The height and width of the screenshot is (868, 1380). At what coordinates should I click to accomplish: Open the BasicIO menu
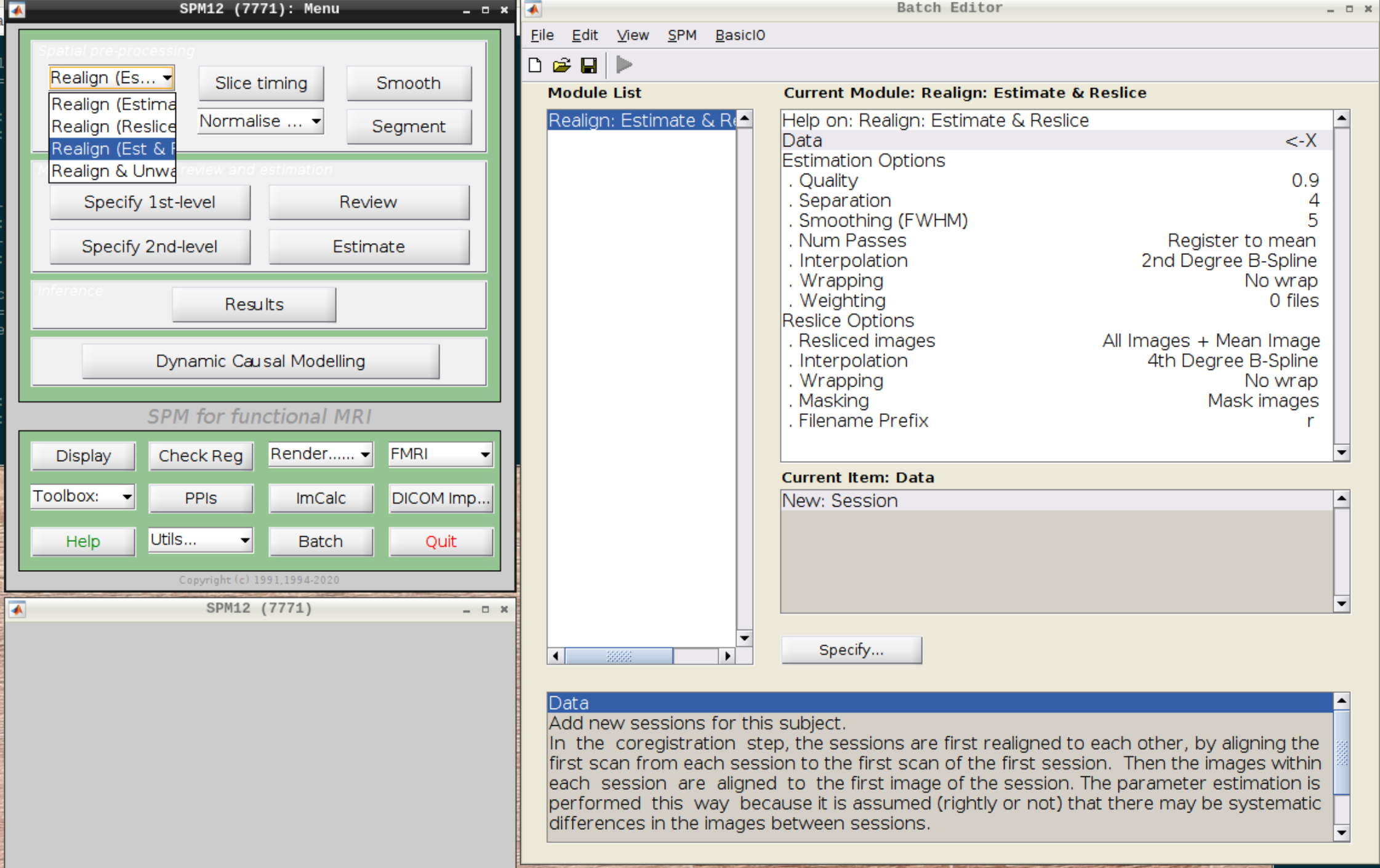[x=740, y=35]
